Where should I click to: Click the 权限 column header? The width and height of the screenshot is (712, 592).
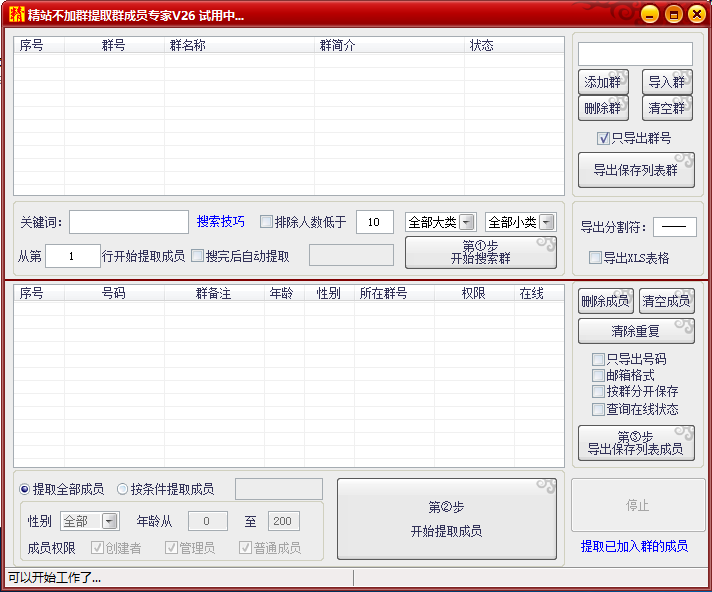[x=474, y=293]
